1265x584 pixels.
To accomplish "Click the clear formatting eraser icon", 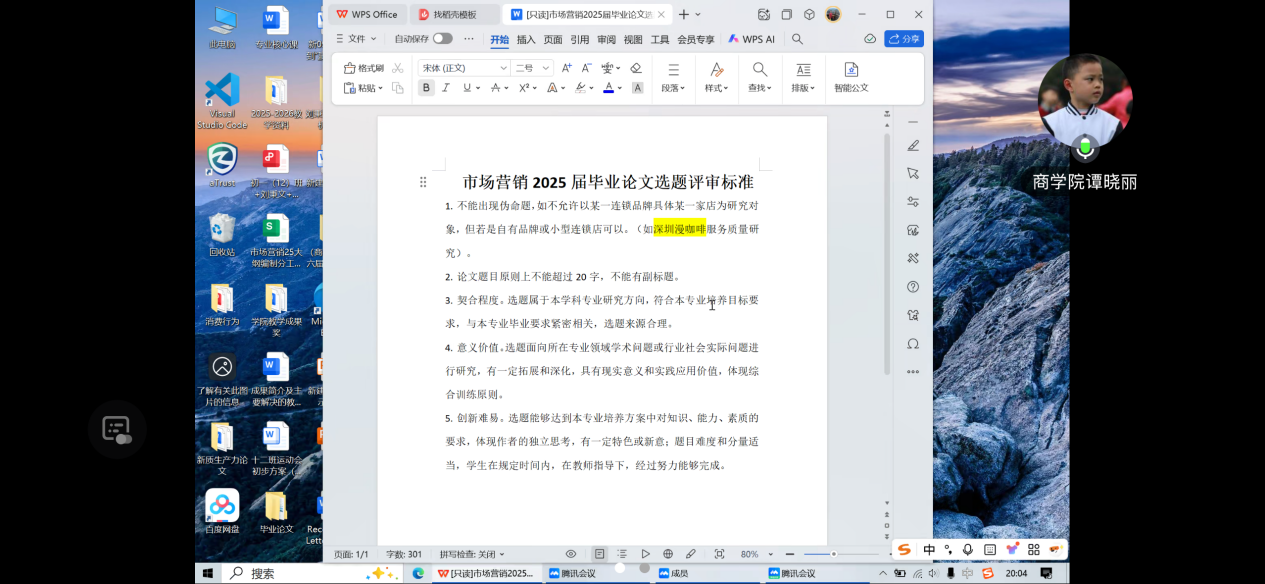I will (636, 68).
